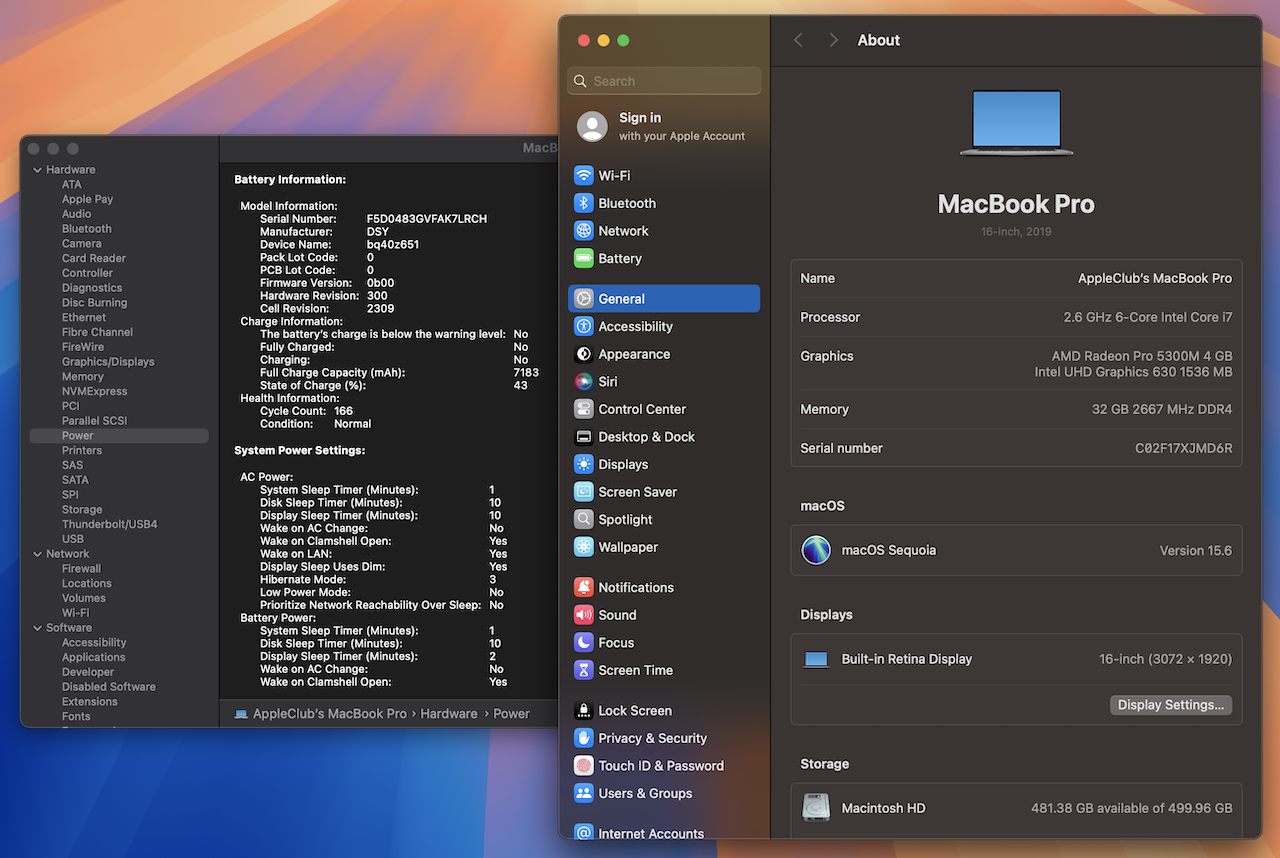The width and height of the screenshot is (1280, 858).
Task: Click the macOS Sequoia icon
Action: pos(816,550)
